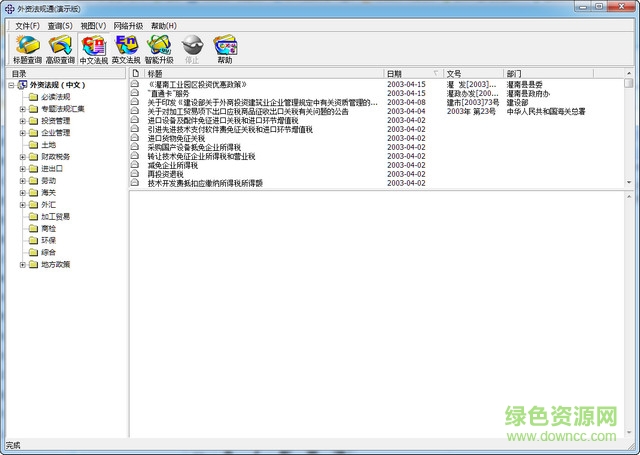Click the document icon of 减免企业所得税 row
Viewport: 640px width, 455px height.
coord(135,165)
